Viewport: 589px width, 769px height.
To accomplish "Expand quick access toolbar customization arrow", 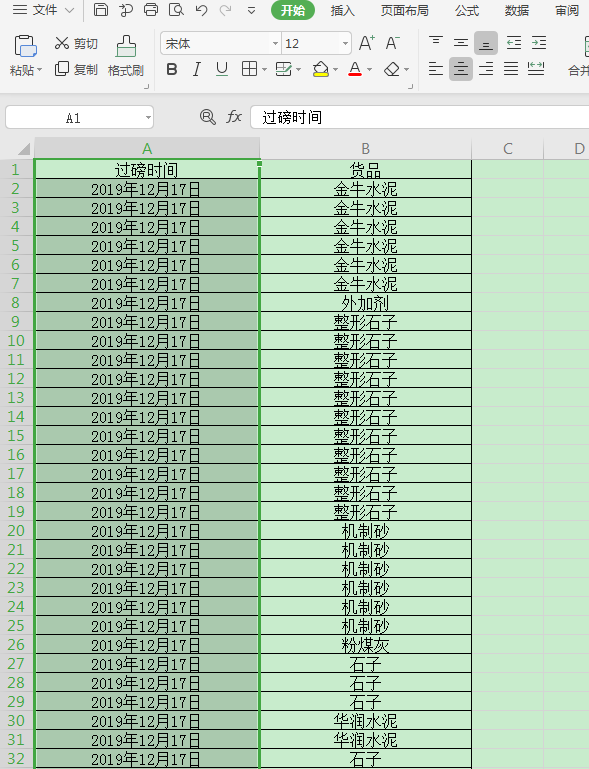I will click(x=251, y=10).
